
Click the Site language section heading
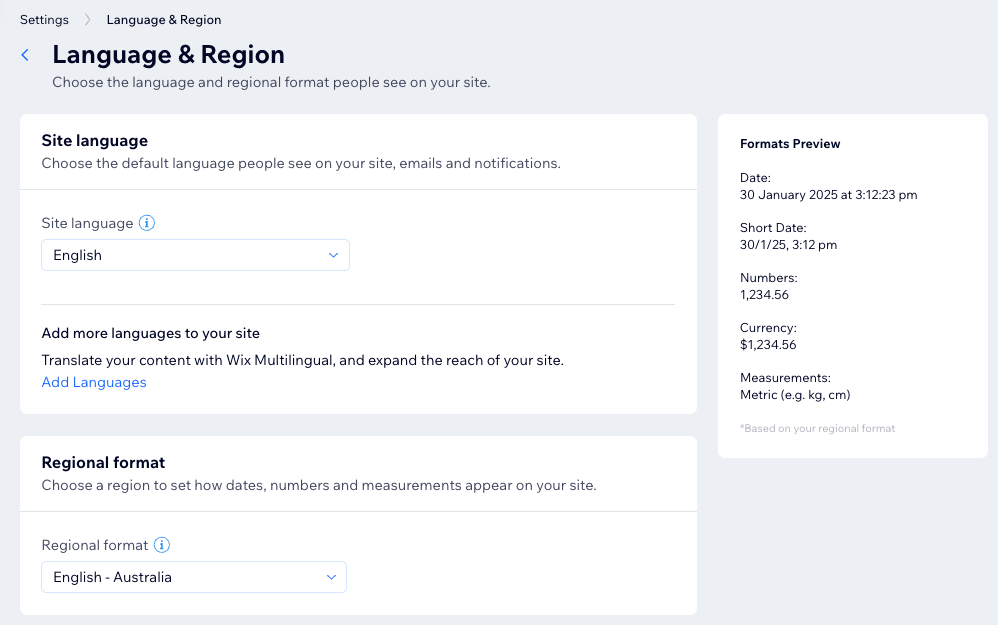[95, 141]
